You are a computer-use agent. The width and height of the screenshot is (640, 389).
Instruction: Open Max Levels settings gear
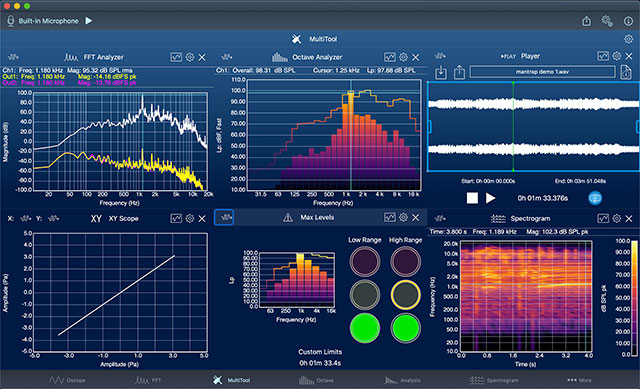[x=403, y=218]
